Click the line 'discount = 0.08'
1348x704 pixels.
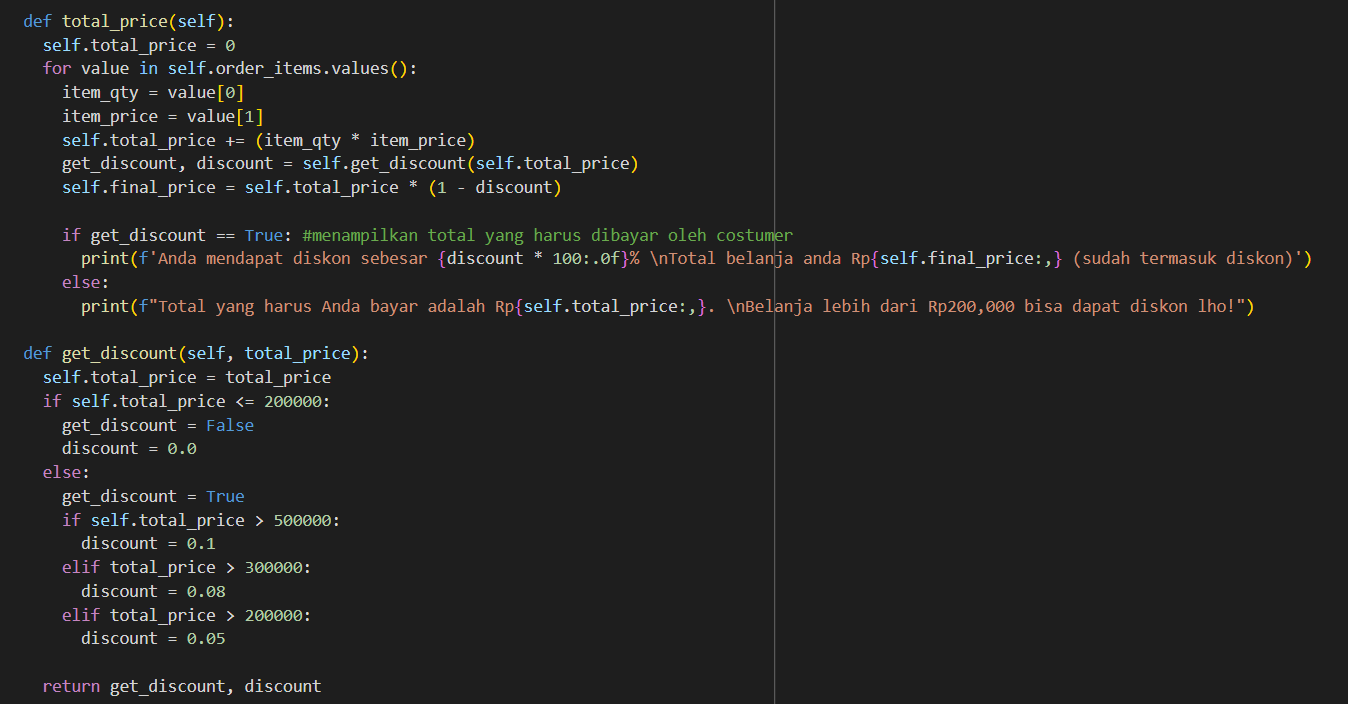coord(153,591)
